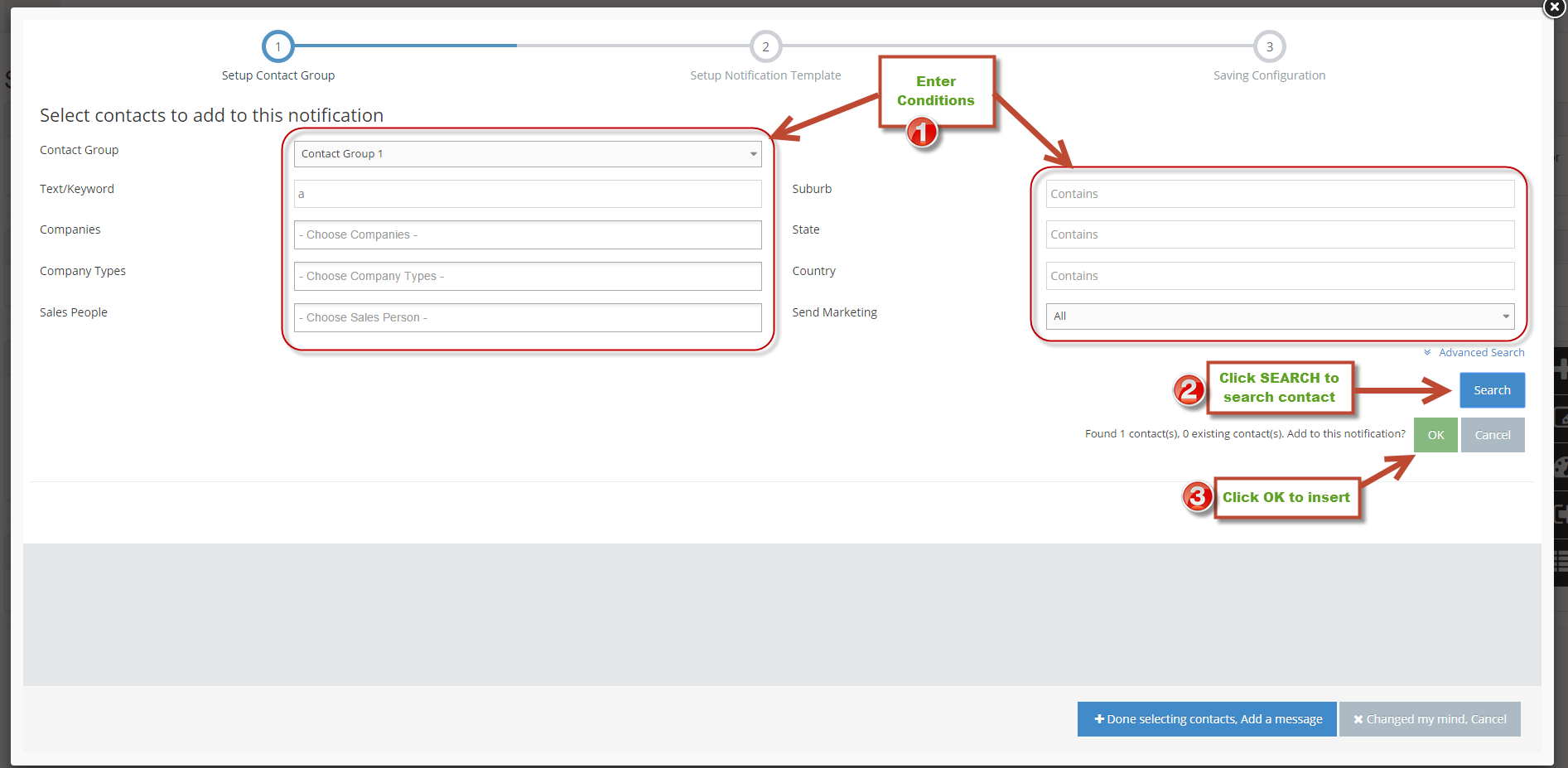The width and height of the screenshot is (1568, 768).
Task: Click the double chevron beside Advanced Search
Action: tap(1427, 353)
